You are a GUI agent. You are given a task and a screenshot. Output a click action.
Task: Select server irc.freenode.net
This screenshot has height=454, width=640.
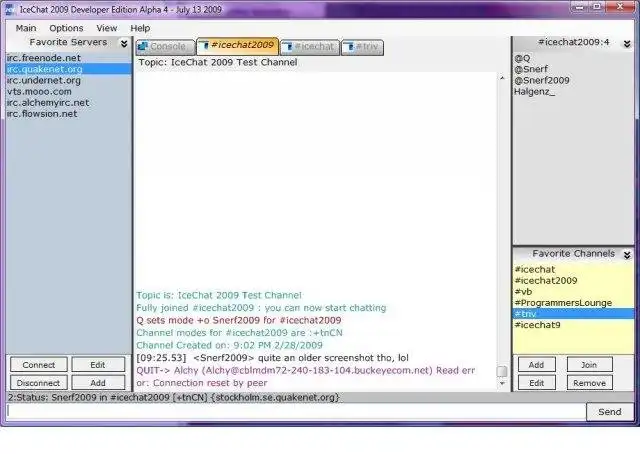click(x=69, y=58)
